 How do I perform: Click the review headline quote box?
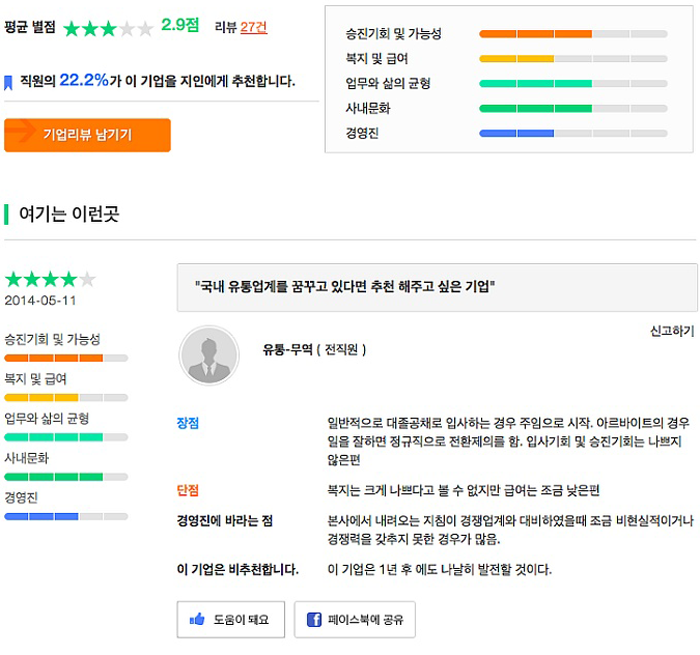pyautogui.click(x=437, y=287)
